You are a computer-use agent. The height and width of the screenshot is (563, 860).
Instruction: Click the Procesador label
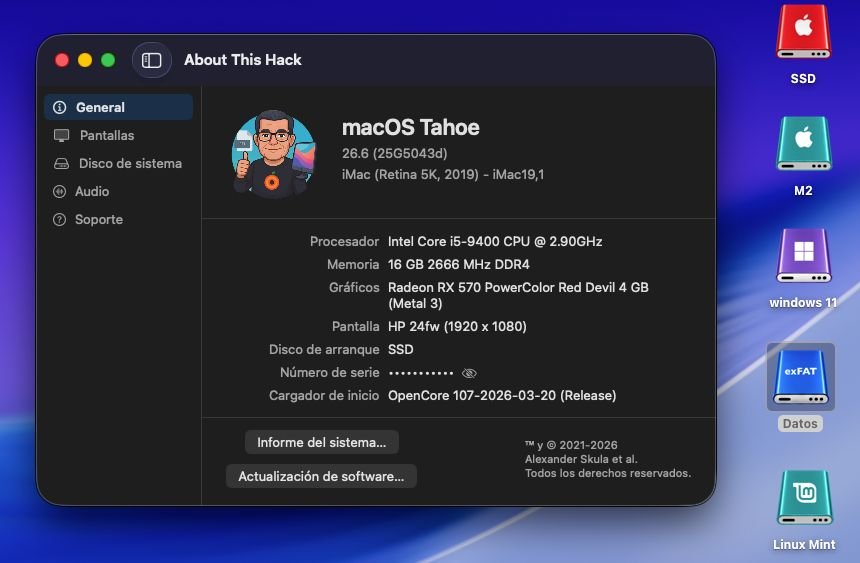coord(344,241)
